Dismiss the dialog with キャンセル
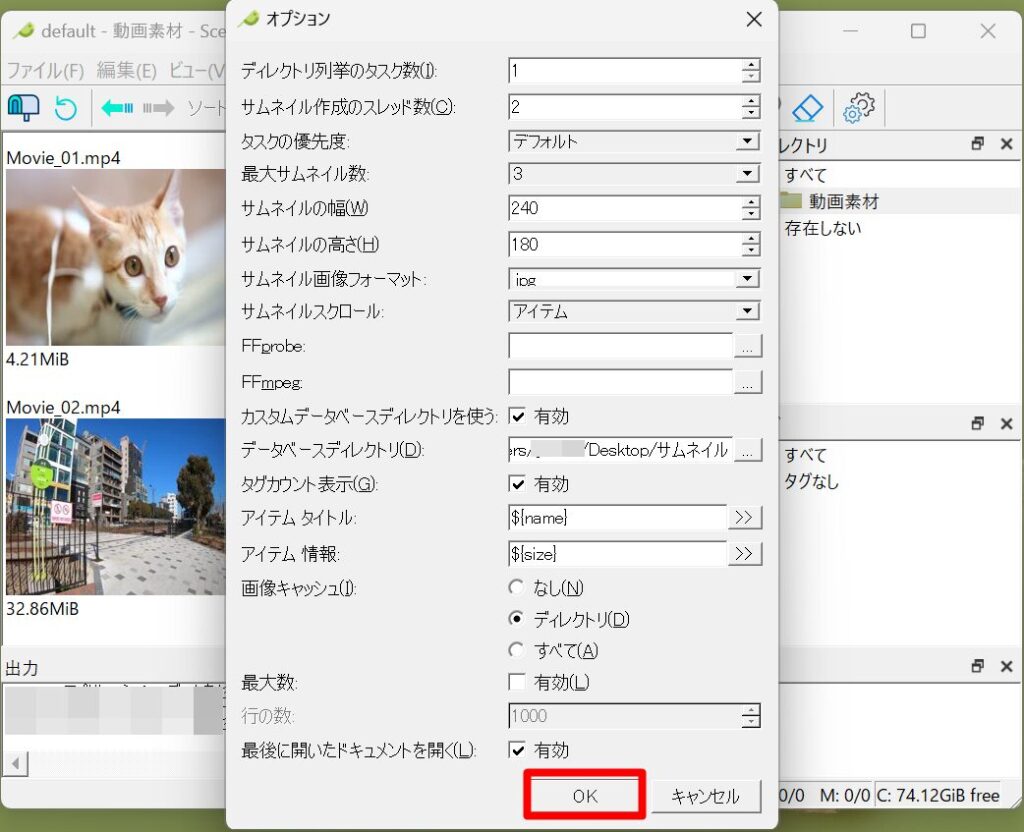Screen dimensions: 1024x832 (706, 796)
